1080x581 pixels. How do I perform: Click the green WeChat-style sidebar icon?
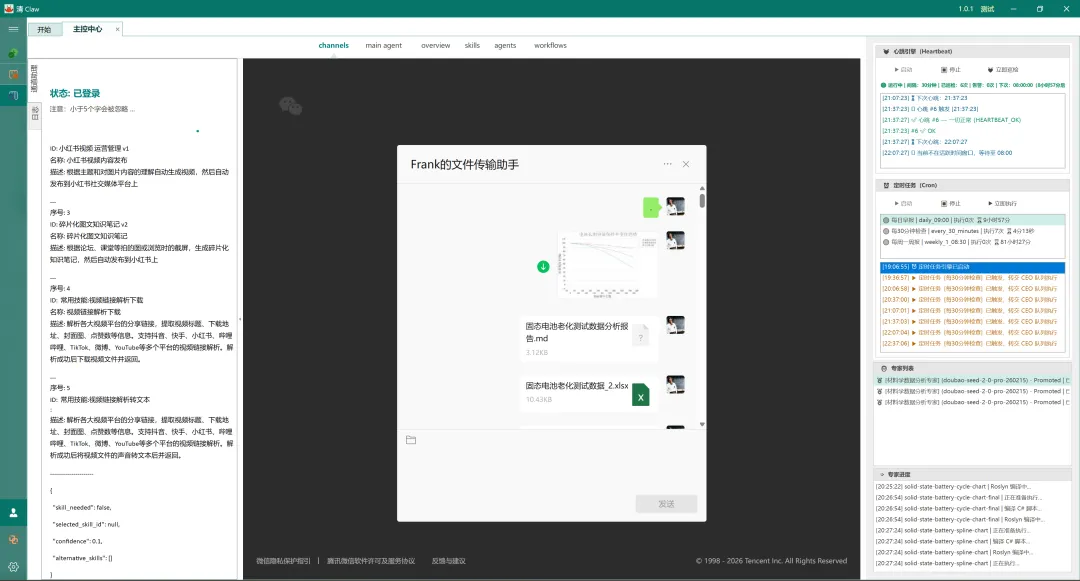[x=13, y=53]
